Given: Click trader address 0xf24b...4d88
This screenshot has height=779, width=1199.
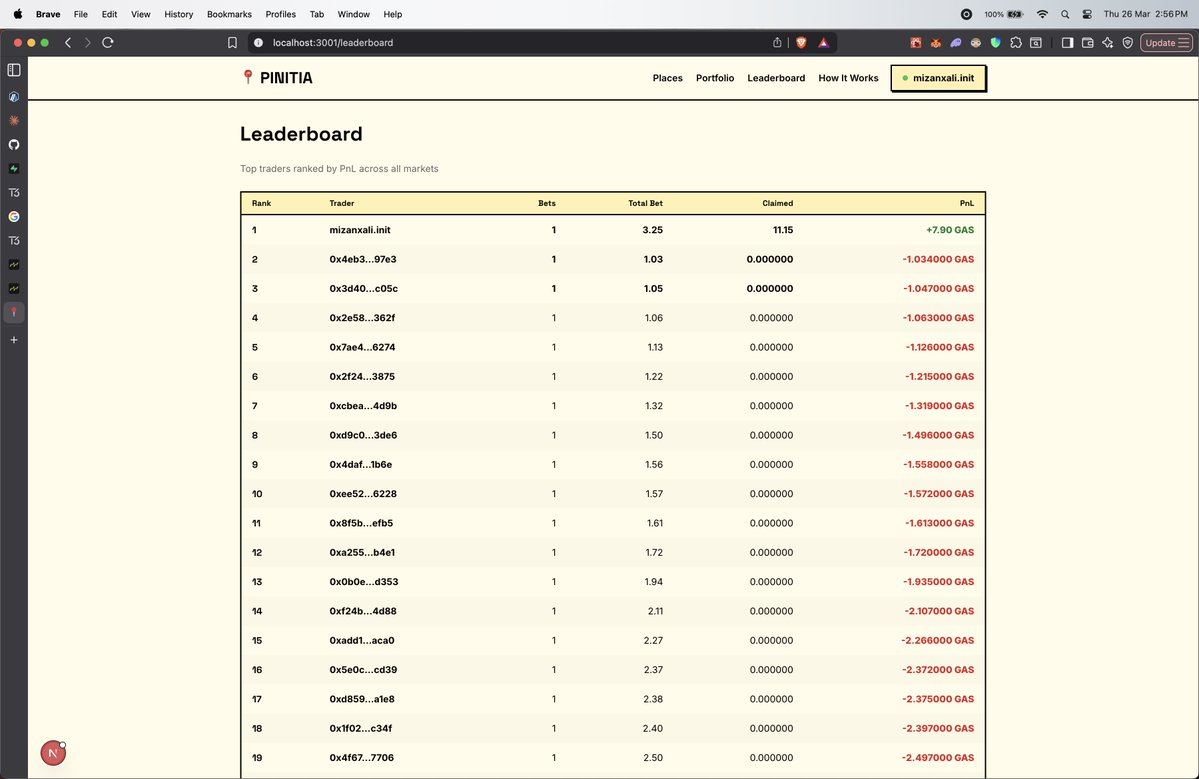Looking at the screenshot, I should click(362, 611).
